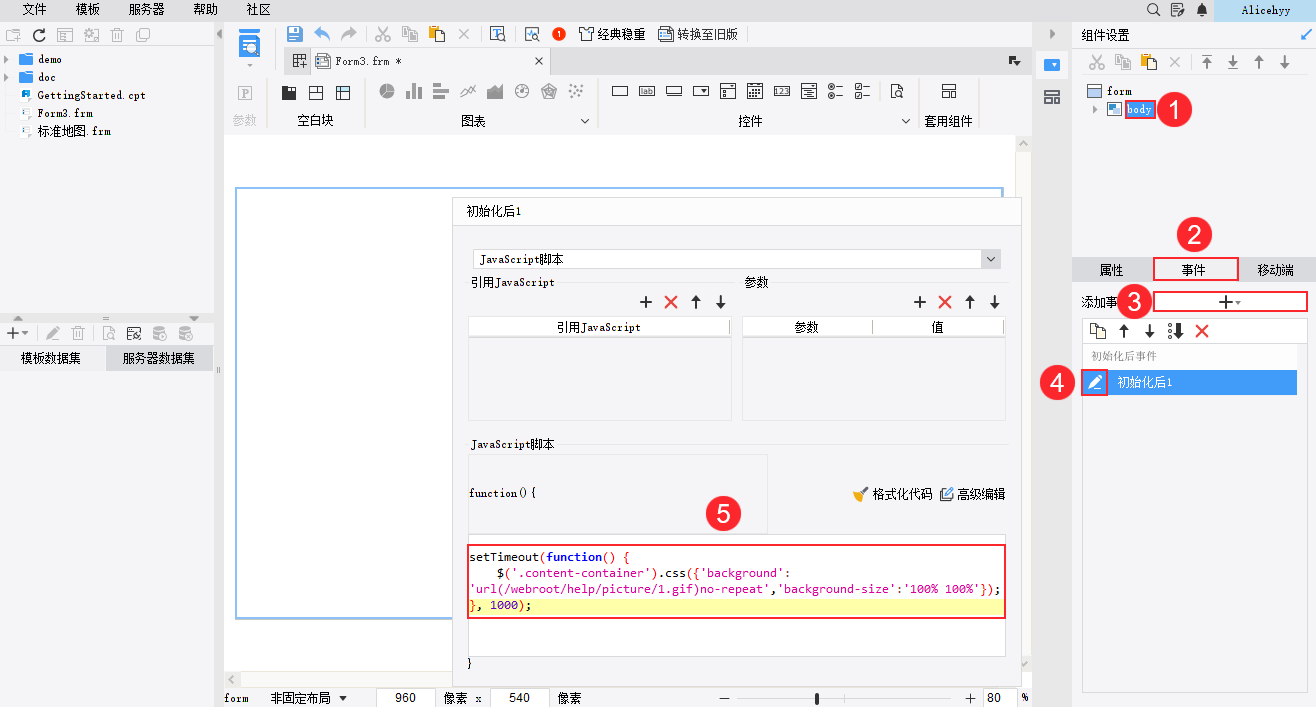1316x707 pixels.
Task: Edit 初始化后1 event with pencil icon
Action: 1096,382
